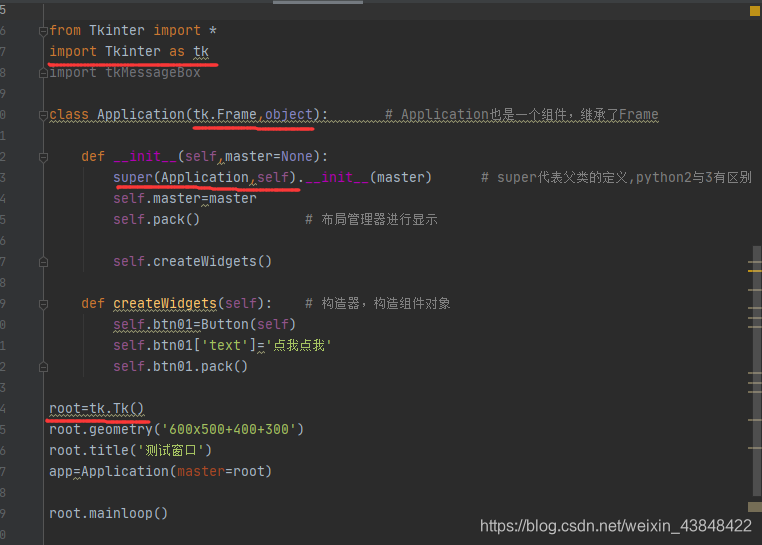Collapse the 'def __init__' method fold marker
The image size is (762, 545).
tap(43, 157)
